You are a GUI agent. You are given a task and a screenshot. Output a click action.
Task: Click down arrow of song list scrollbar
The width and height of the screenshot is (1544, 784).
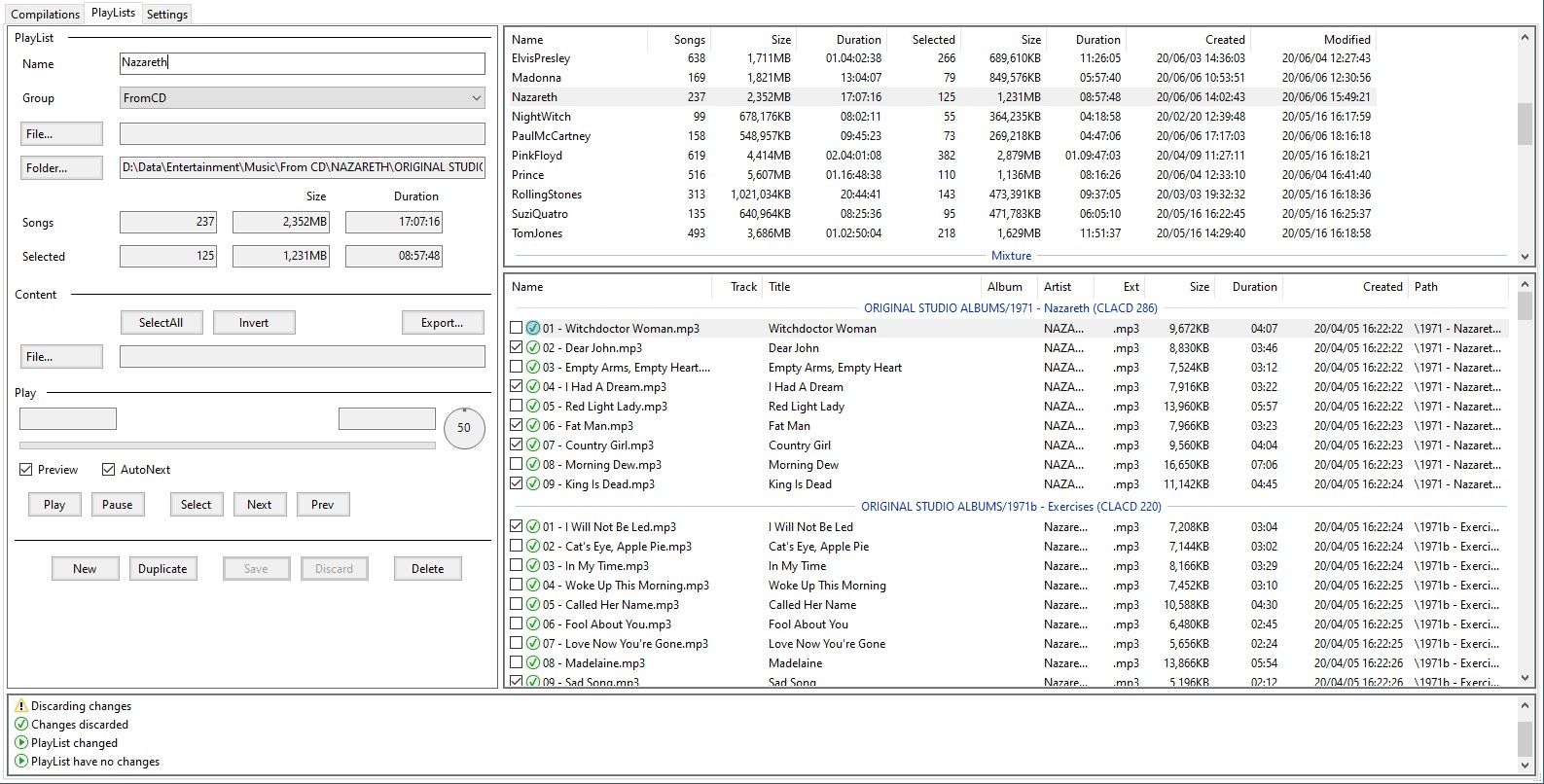click(1525, 678)
